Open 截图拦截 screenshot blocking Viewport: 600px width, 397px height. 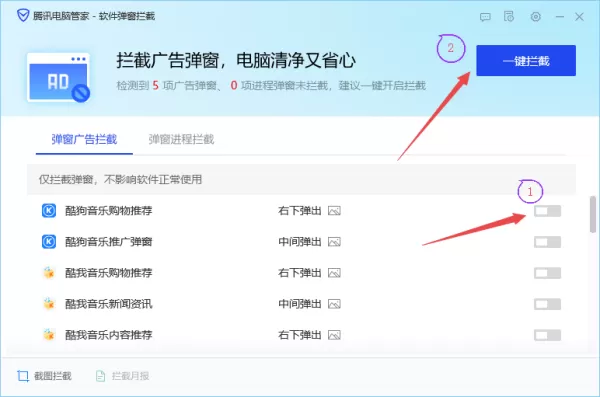pos(44,376)
